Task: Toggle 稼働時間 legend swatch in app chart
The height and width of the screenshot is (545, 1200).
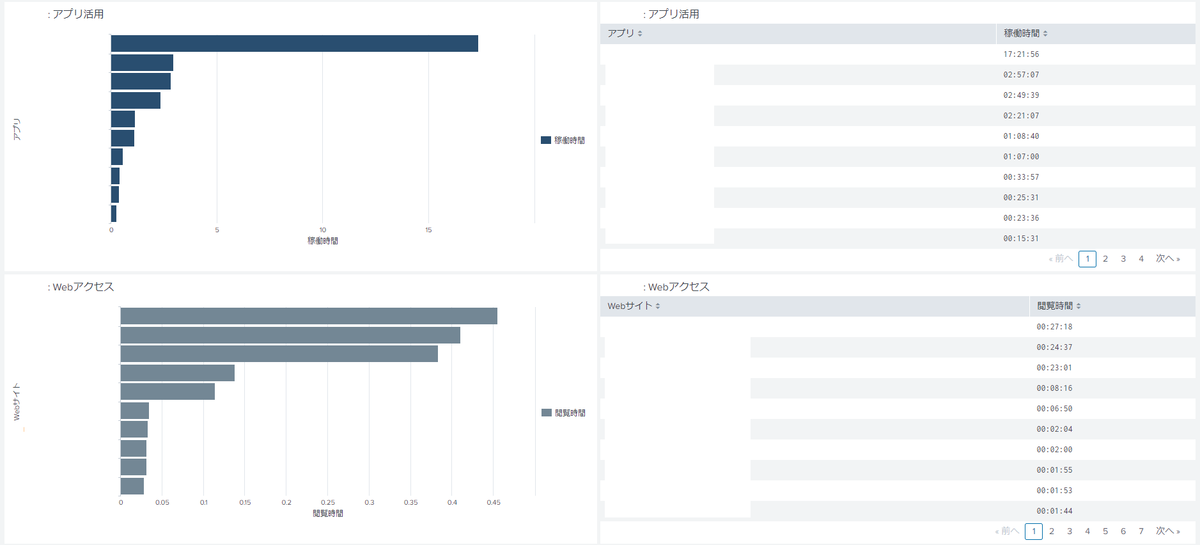Action: pyautogui.click(x=546, y=140)
